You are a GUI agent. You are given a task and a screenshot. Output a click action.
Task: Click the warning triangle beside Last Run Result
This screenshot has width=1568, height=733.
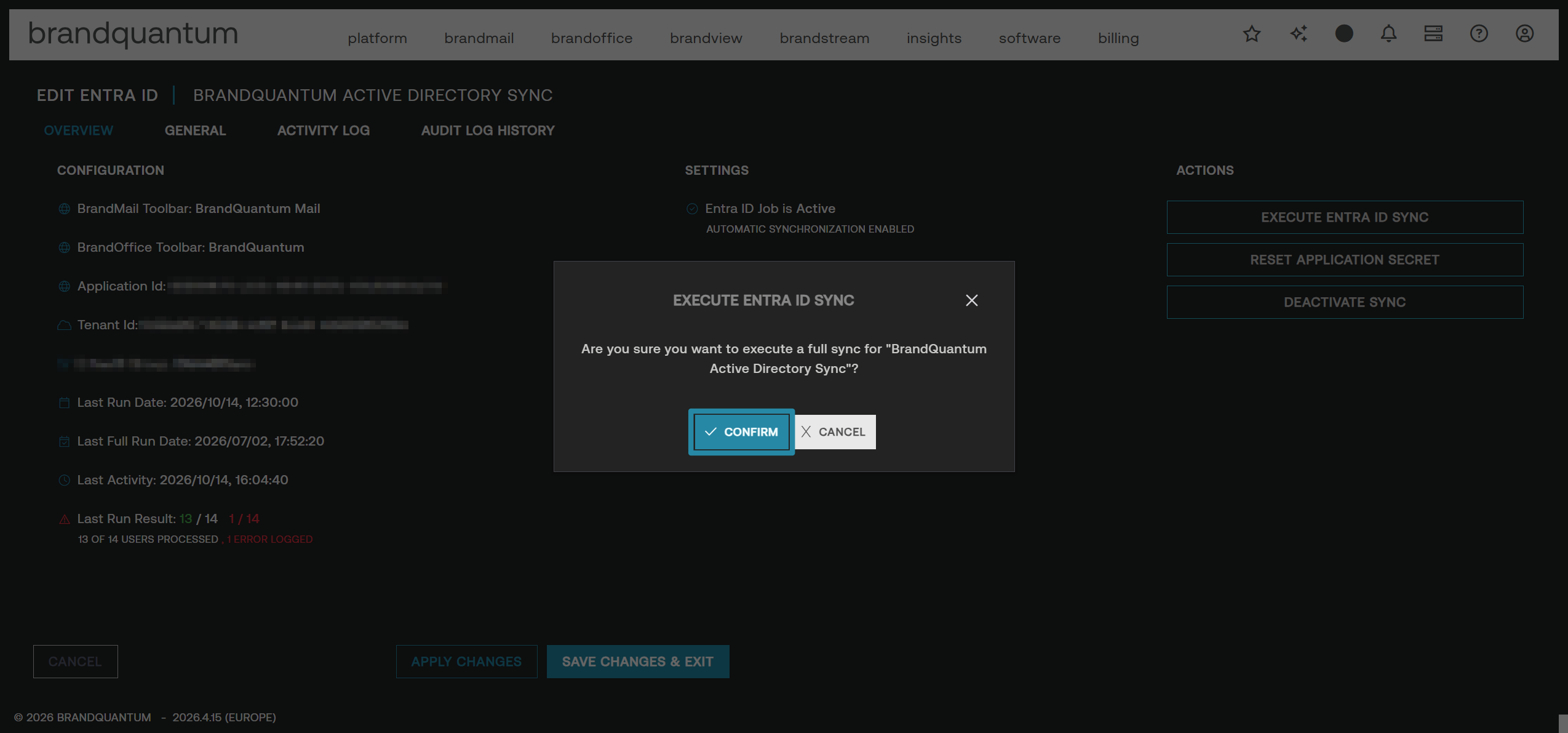pos(64,519)
